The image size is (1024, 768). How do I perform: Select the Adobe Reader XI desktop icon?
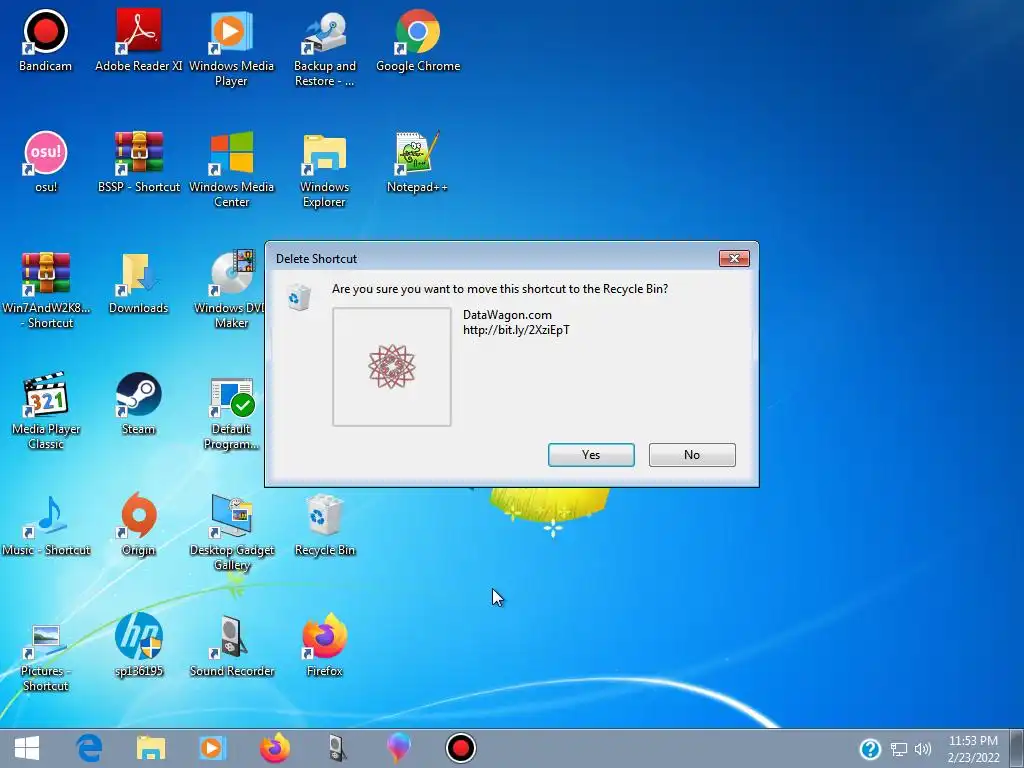[138, 41]
